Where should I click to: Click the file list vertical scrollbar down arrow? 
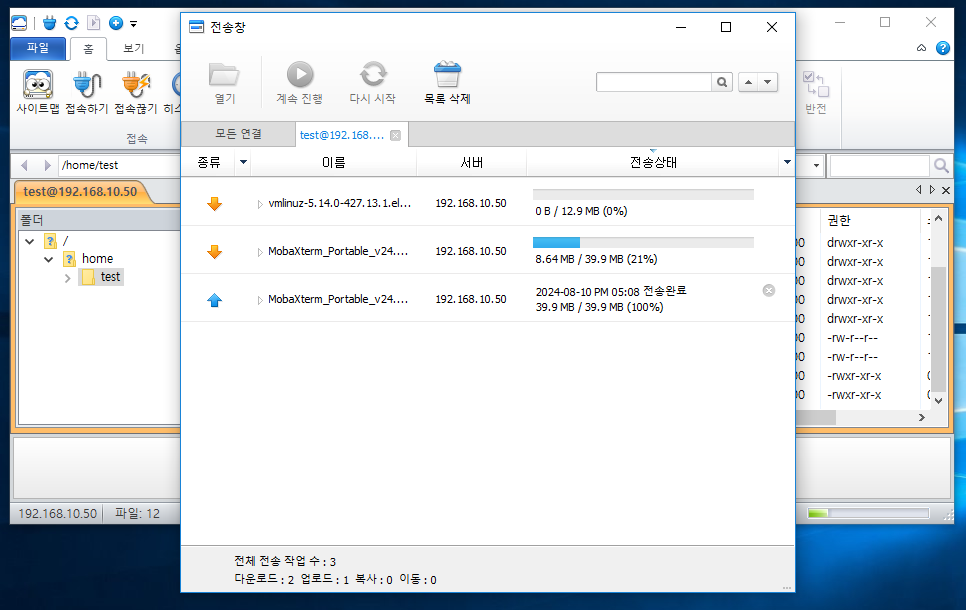pyautogui.click(x=938, y=401)
